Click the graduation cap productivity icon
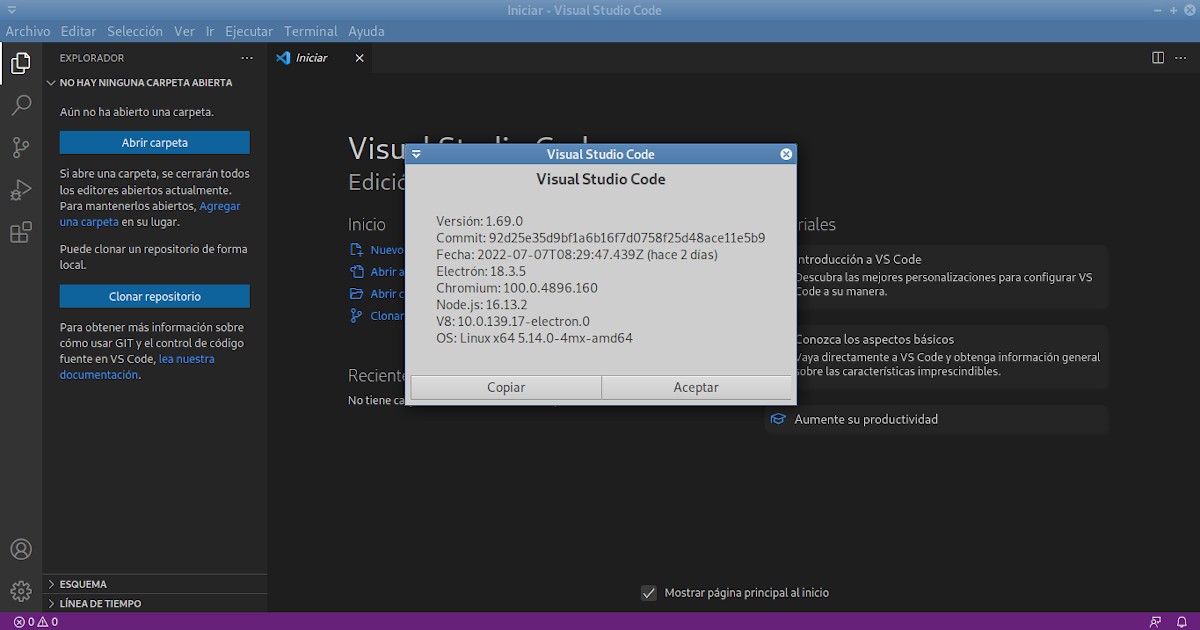This screenshot has height=630, width=1200. [x=778, y=419]
